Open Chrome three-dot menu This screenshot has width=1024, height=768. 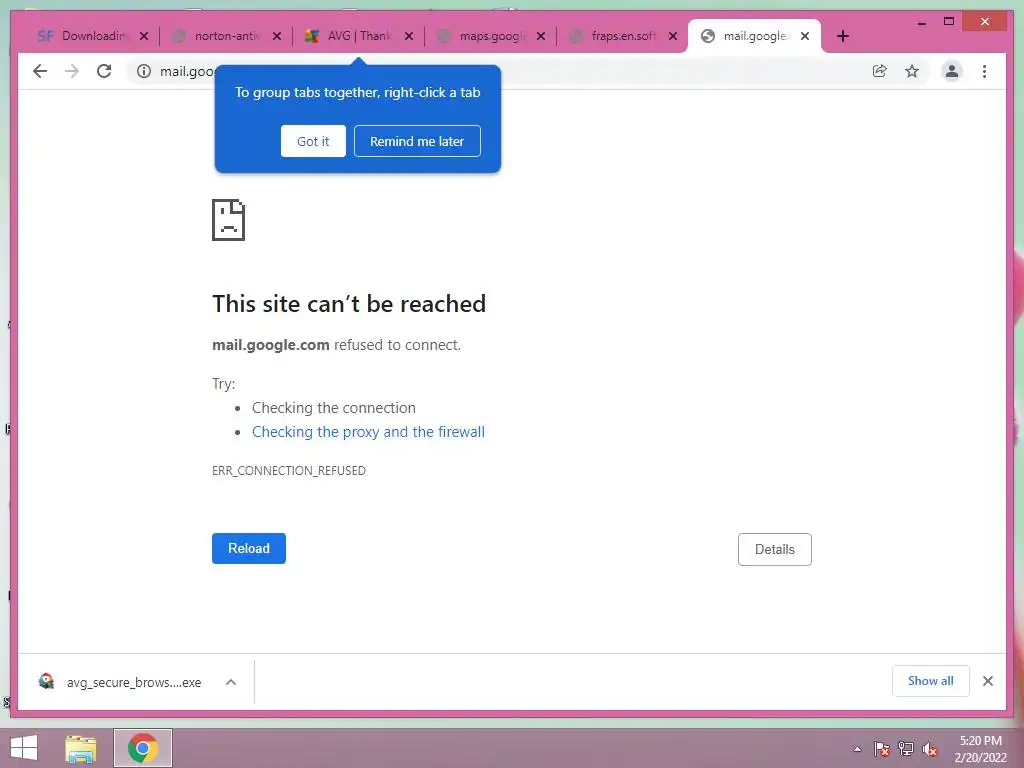984,71
